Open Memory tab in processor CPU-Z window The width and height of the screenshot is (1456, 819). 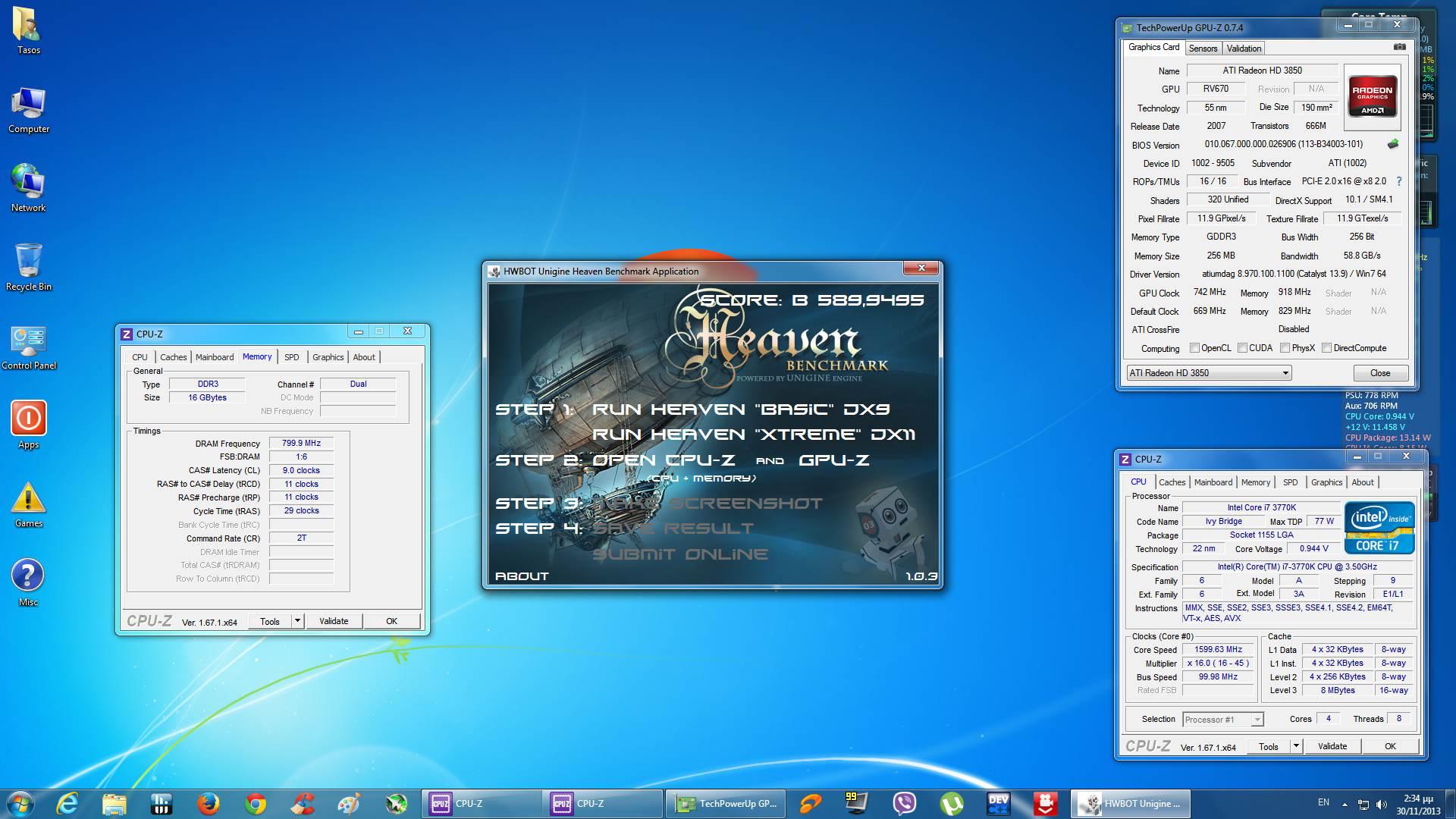[x=1255, y=482]
